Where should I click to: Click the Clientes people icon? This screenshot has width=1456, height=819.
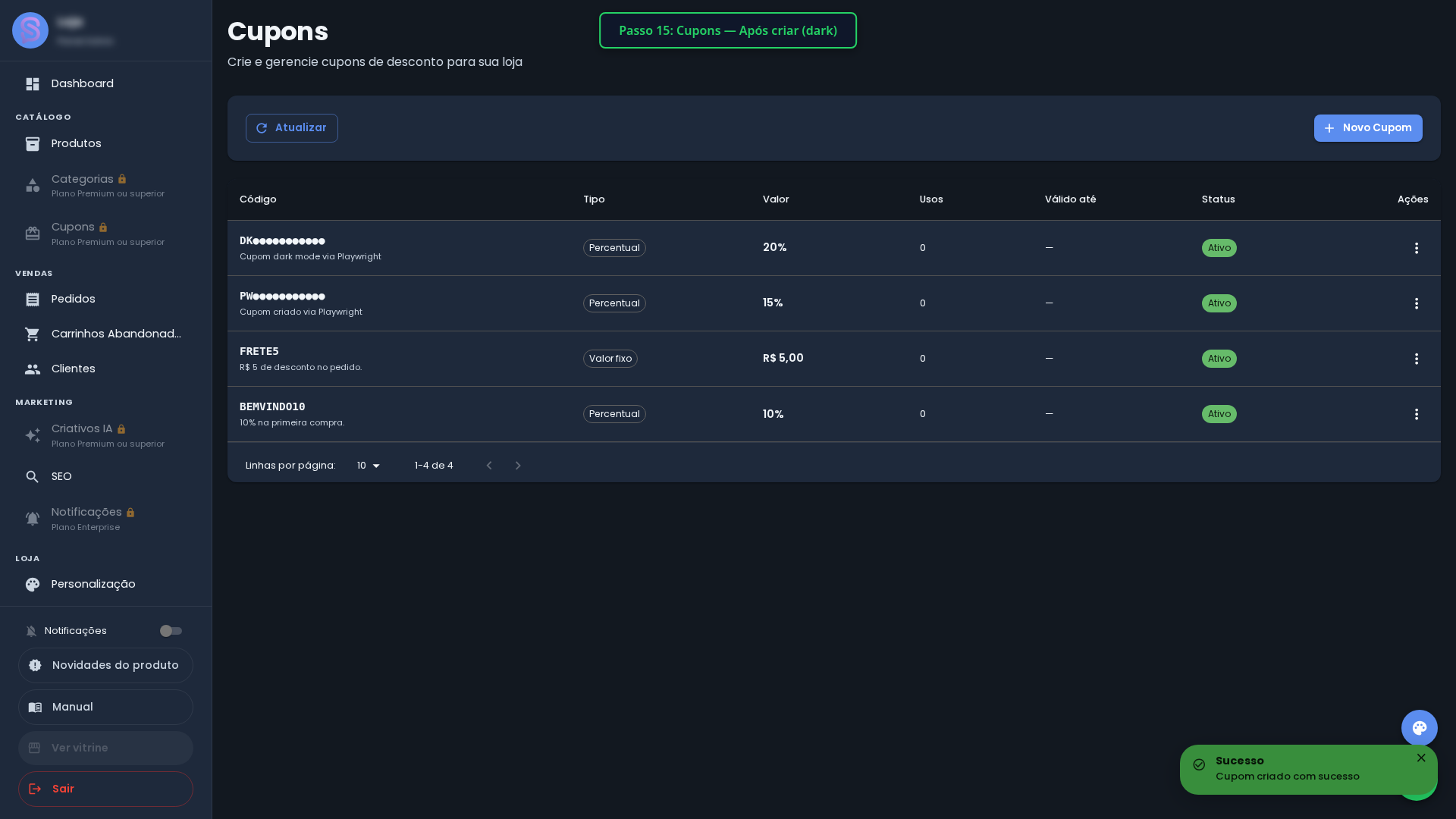tap(33, 369)
